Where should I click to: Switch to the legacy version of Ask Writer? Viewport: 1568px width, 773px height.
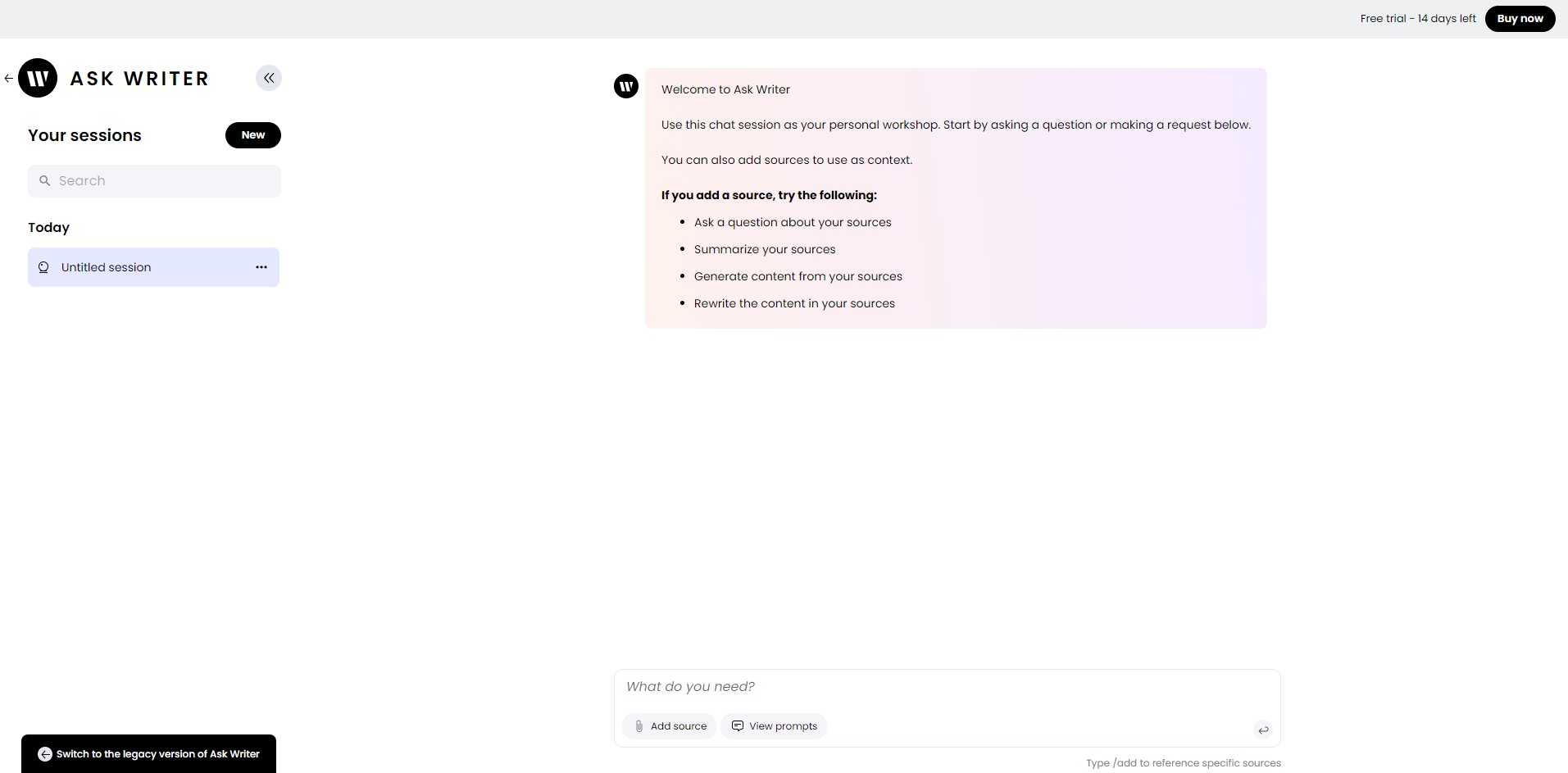pos(148,754)
